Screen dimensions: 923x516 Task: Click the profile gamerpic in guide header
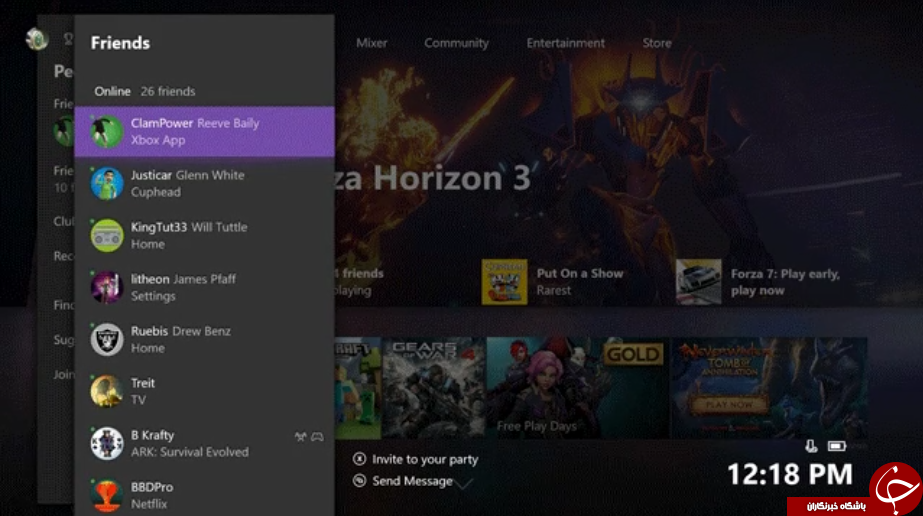pos(36,39)
